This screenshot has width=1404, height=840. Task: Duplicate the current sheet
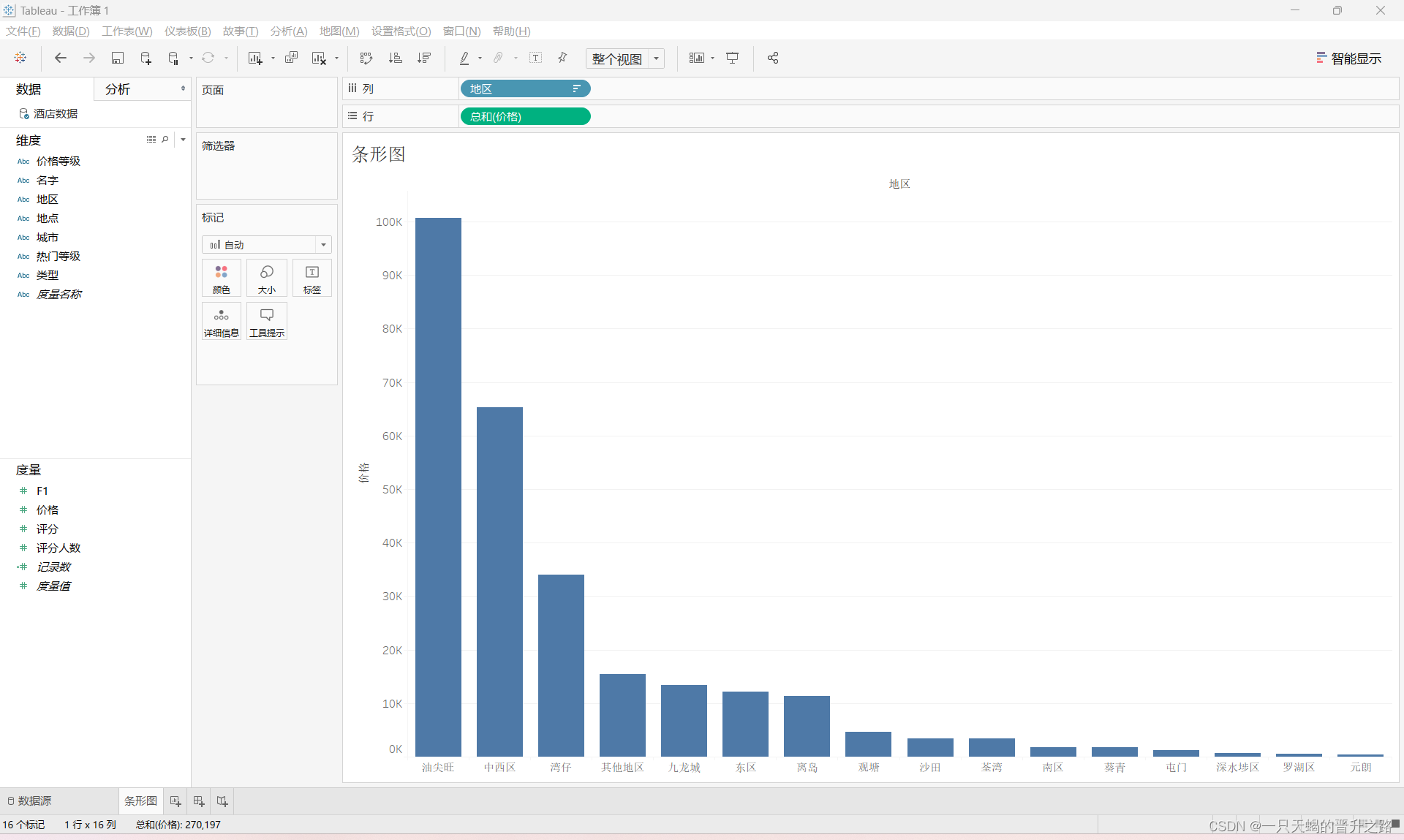point(291,58)
